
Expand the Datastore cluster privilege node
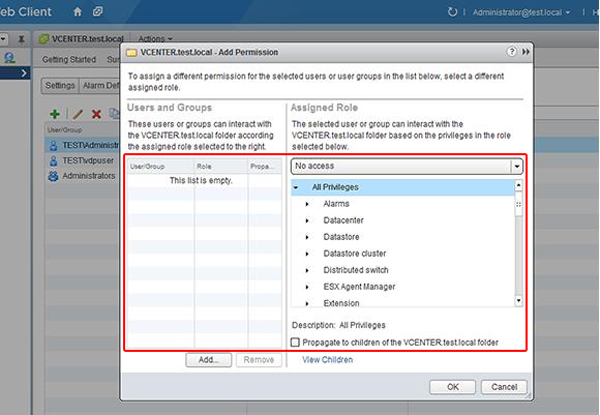click(307, 254)
